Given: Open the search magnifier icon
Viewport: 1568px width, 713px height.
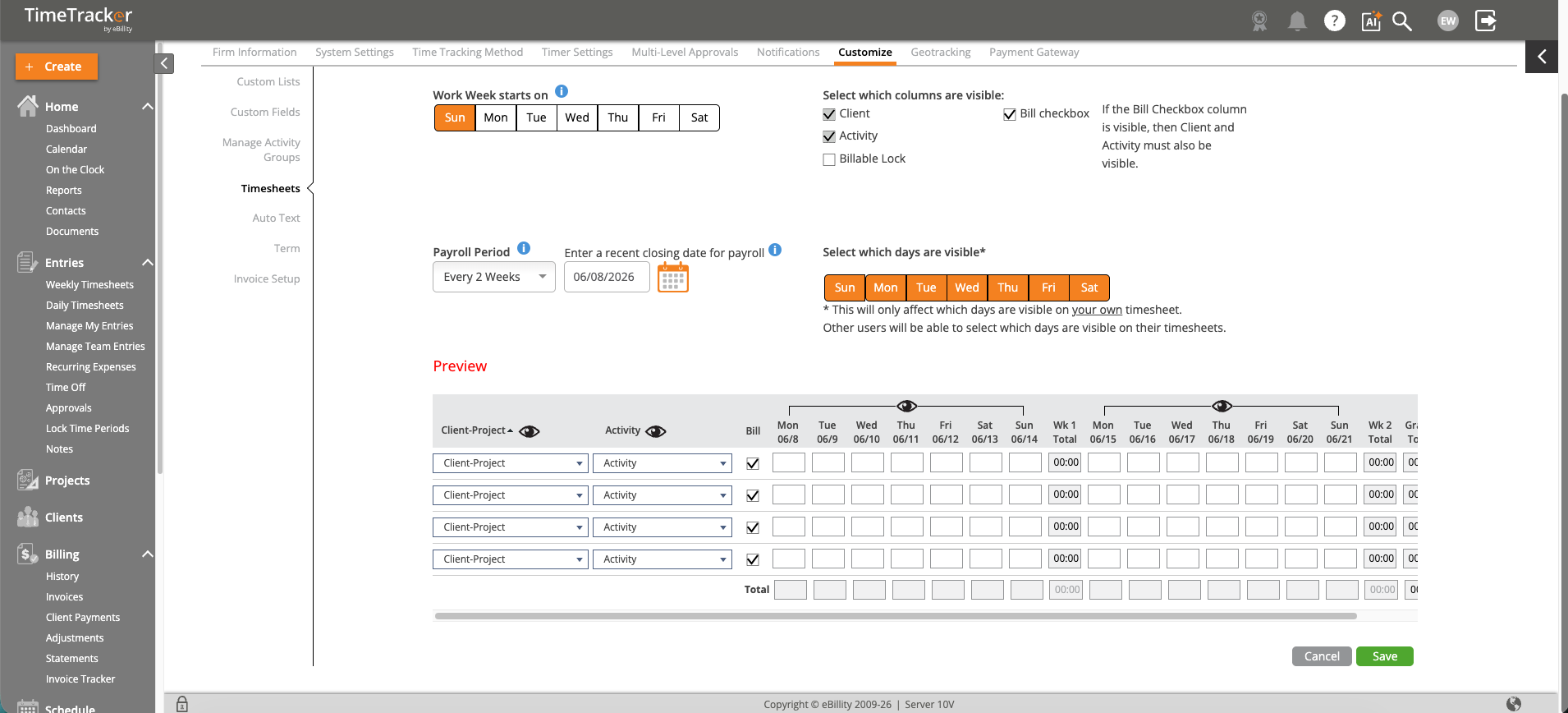Looking at the screenshot, I should tap(1402, 21).
